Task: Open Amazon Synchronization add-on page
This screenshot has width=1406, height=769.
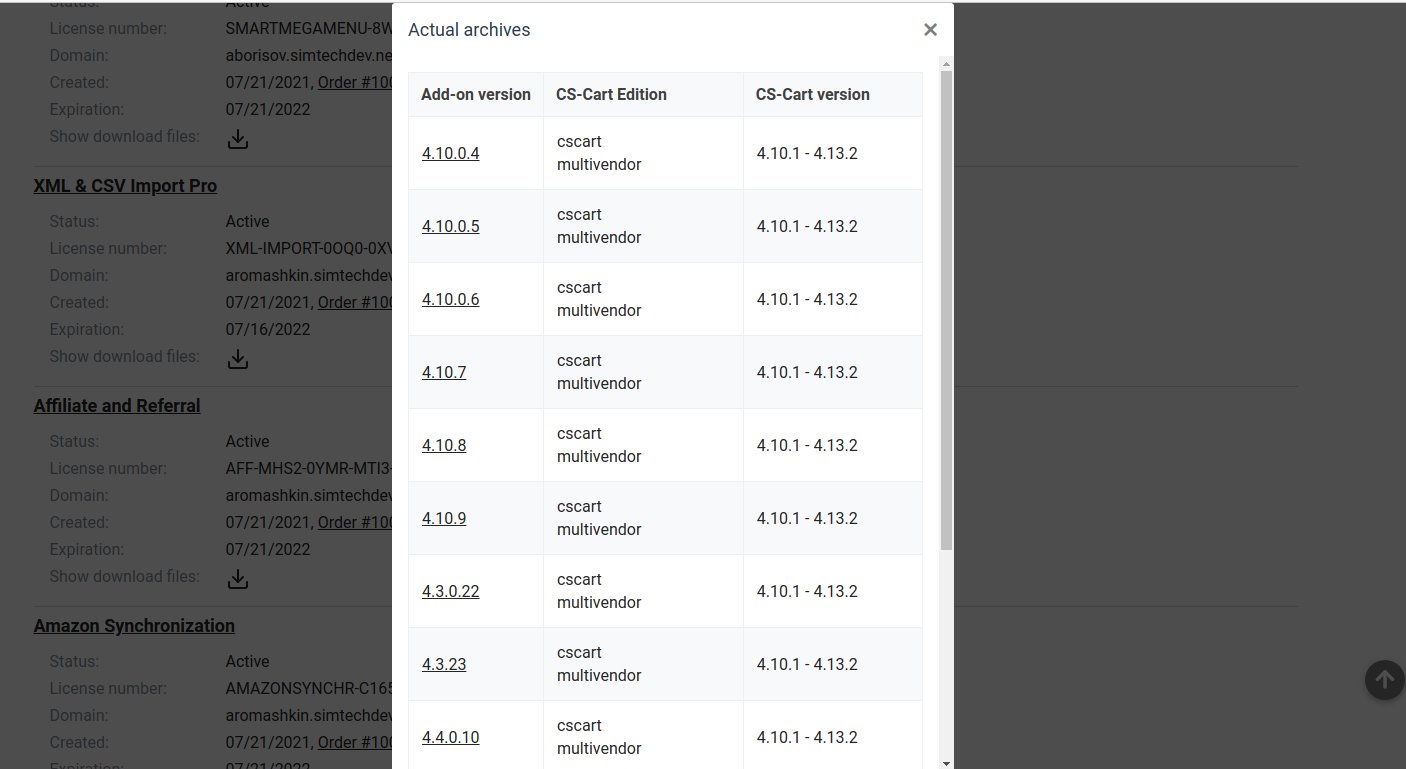Action: tap(134, 626)
